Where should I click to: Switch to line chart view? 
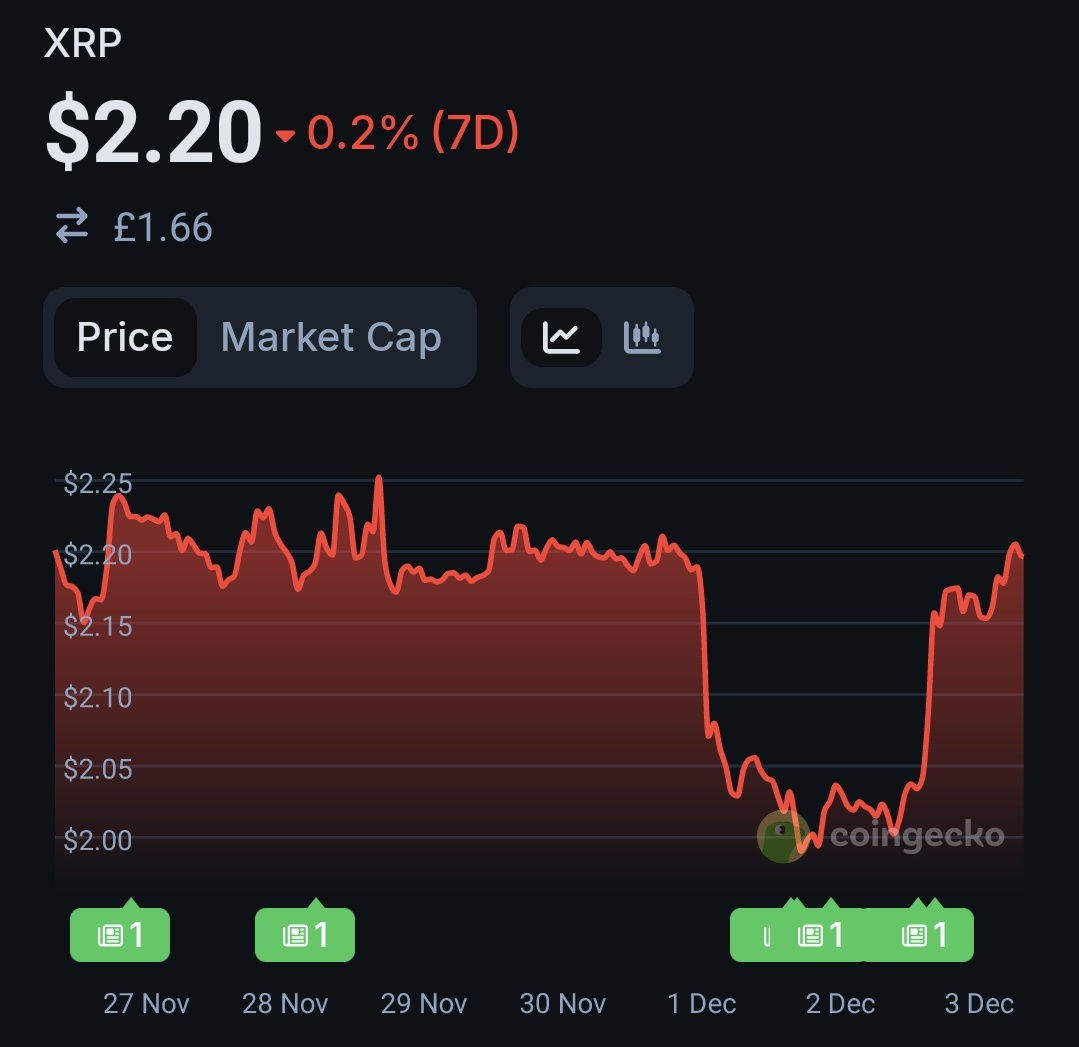561,337
